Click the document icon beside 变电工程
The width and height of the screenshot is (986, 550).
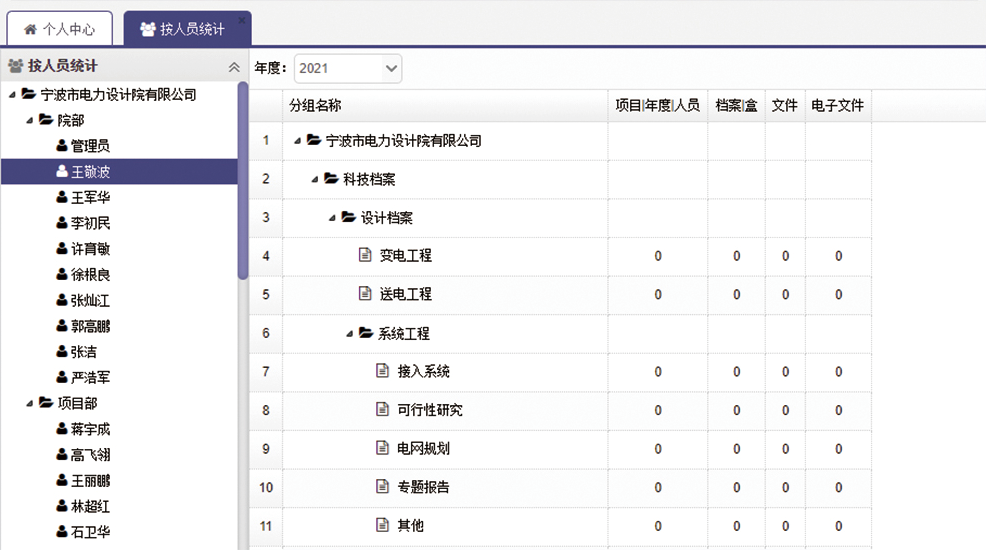pos(365,256)
